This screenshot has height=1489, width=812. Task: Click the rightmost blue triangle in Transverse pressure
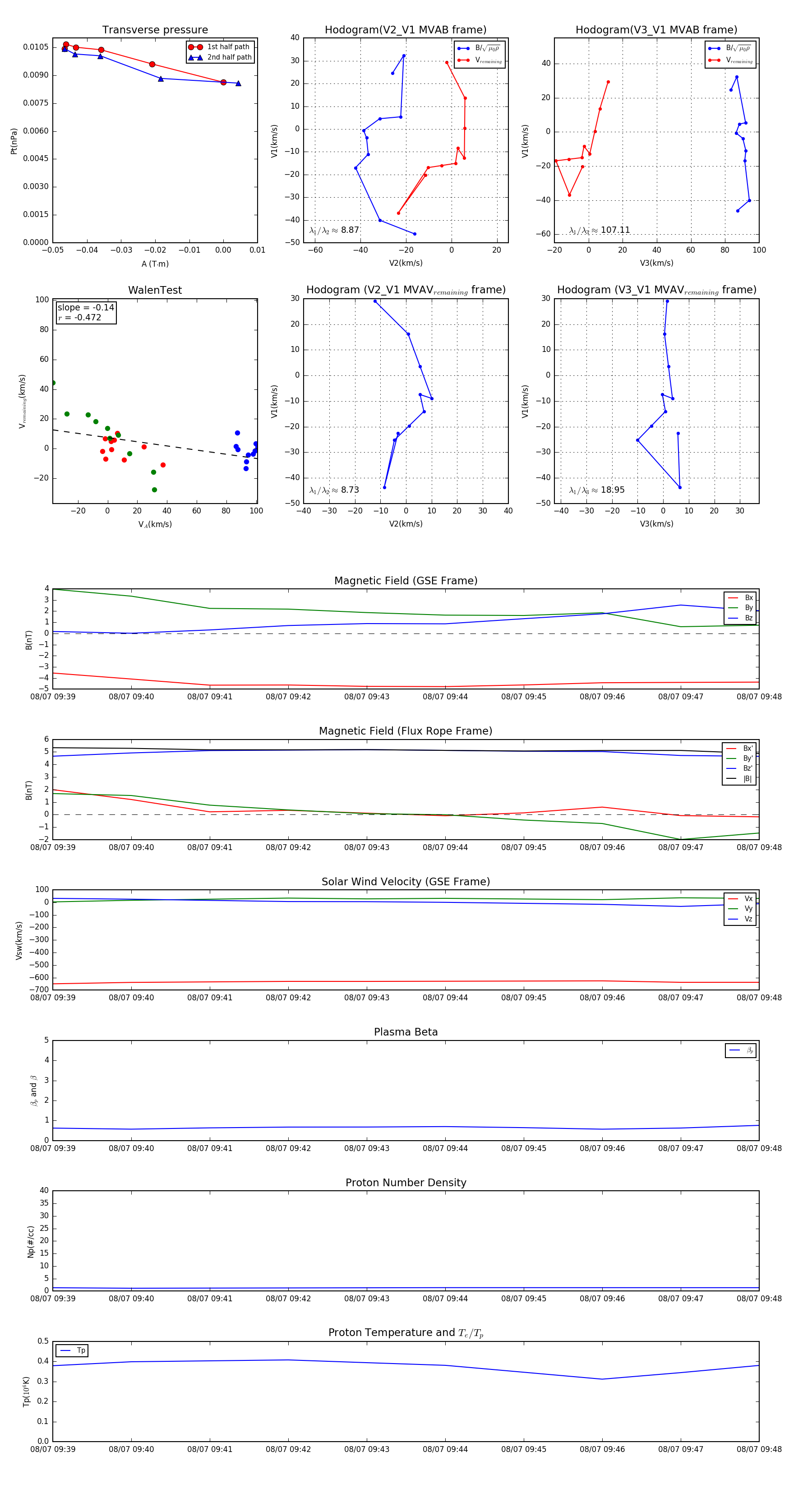point(238,84)
